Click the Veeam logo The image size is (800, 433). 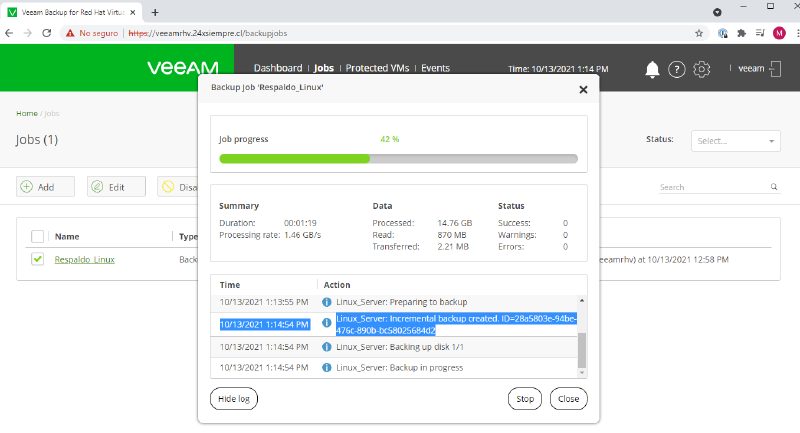coord(183,68)
